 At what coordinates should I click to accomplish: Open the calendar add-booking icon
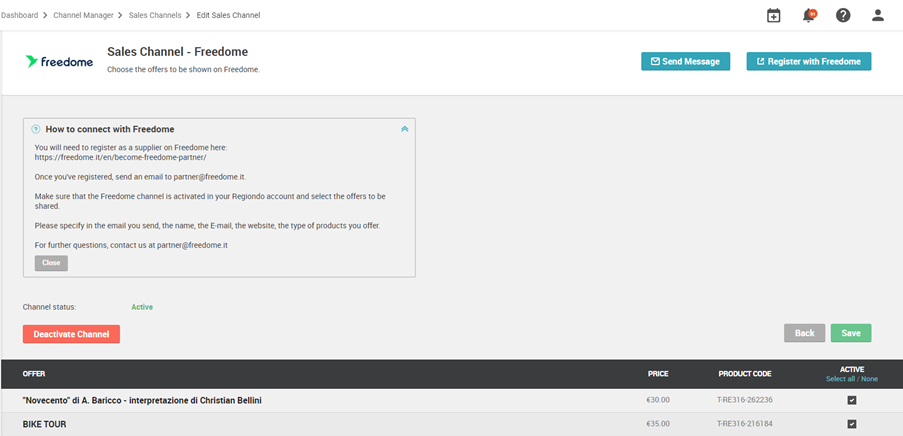tap(773, 16)
